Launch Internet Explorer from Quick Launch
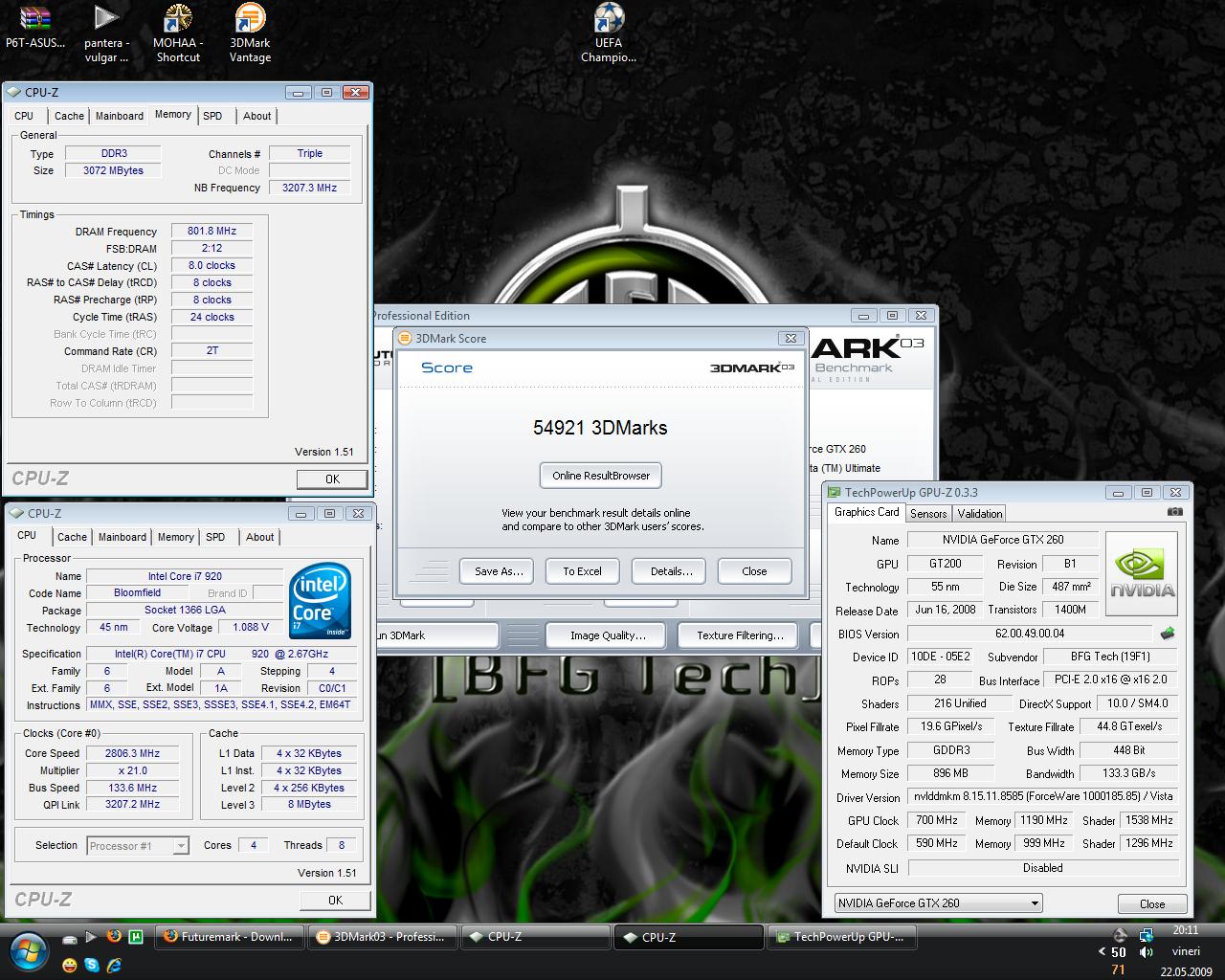 click(114, 966)
